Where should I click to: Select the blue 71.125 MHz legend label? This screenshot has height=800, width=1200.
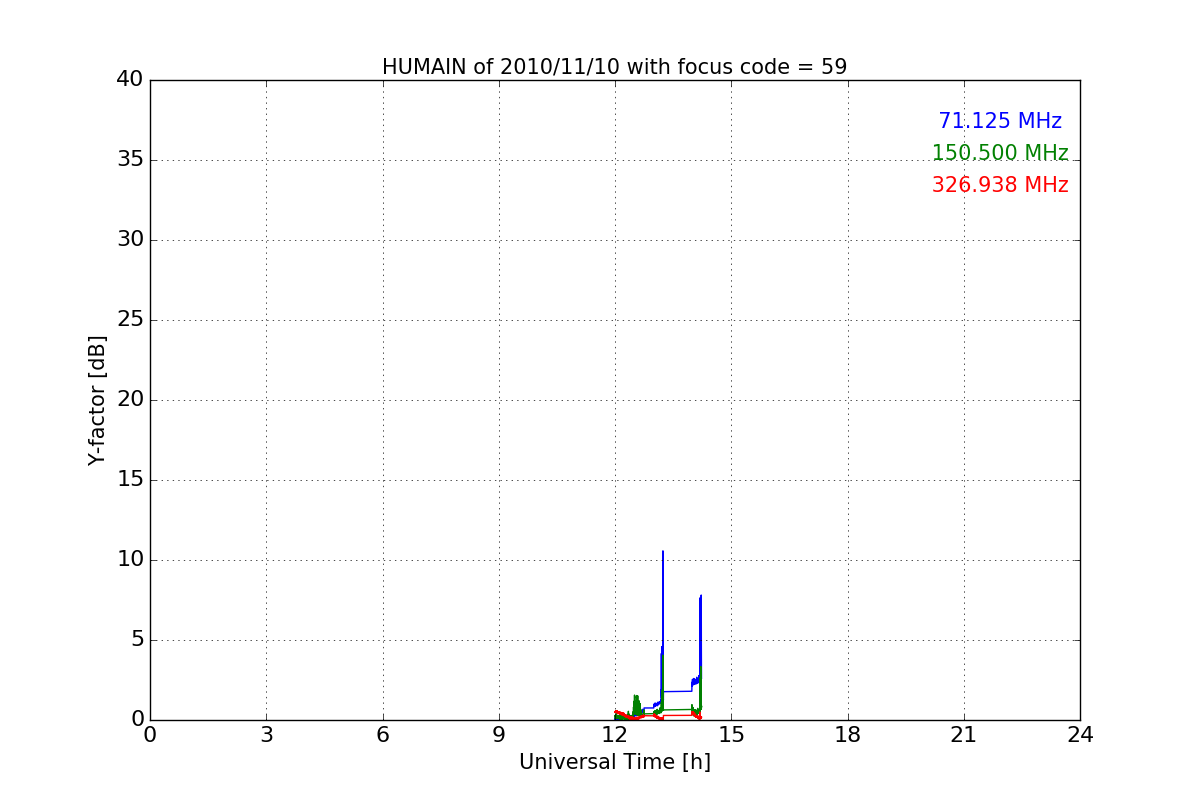pos(1000,121)
